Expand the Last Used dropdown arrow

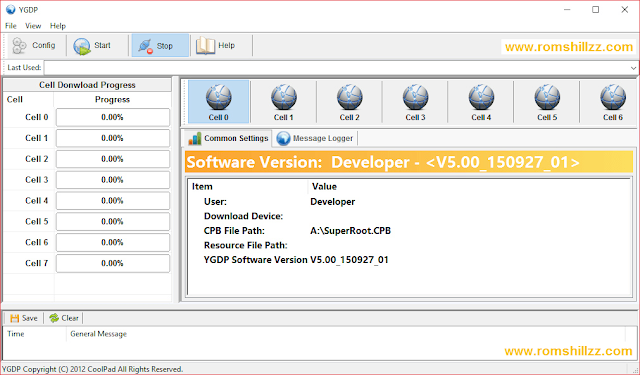[x=633, y=68]
